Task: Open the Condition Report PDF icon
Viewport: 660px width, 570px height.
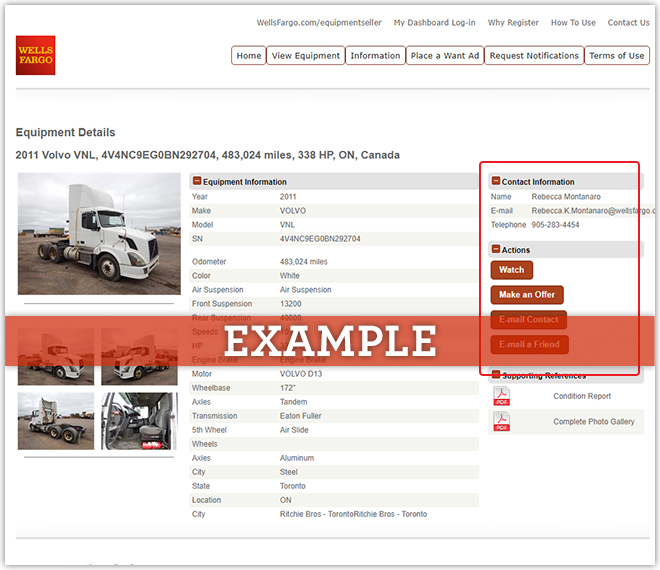Action: (501, 396)
